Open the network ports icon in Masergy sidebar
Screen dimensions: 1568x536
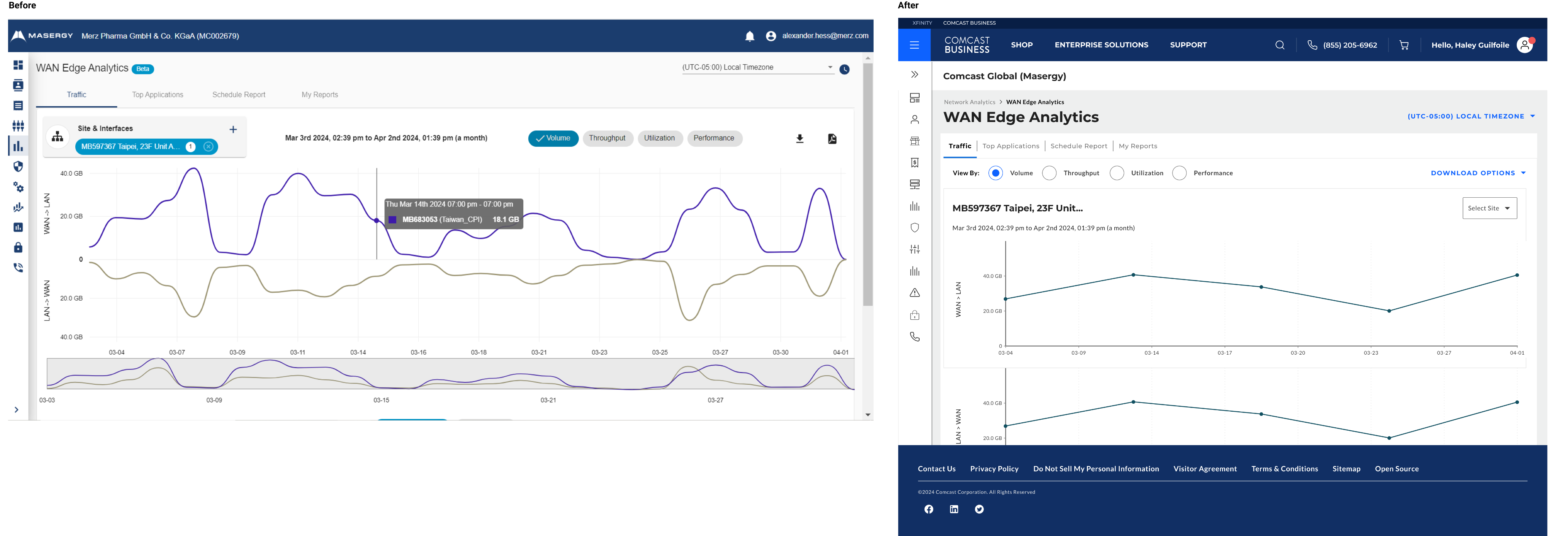tap(18, 126)
